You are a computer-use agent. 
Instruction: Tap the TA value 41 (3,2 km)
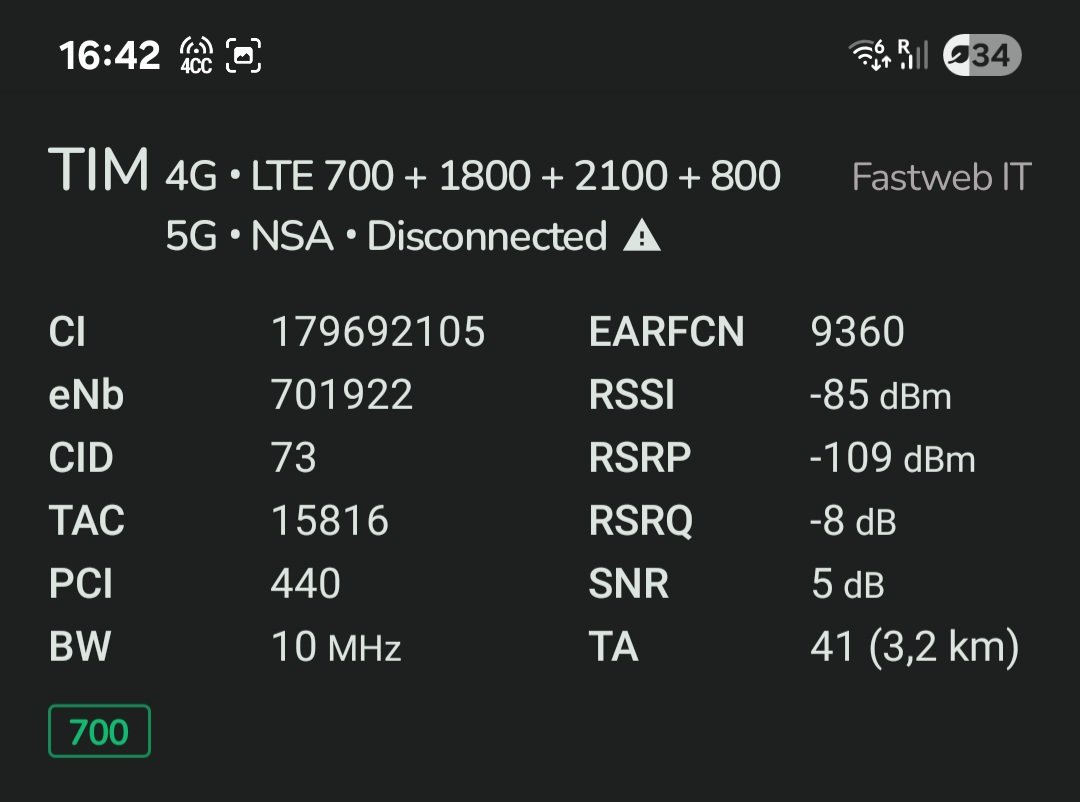click(x=914, y=647)
